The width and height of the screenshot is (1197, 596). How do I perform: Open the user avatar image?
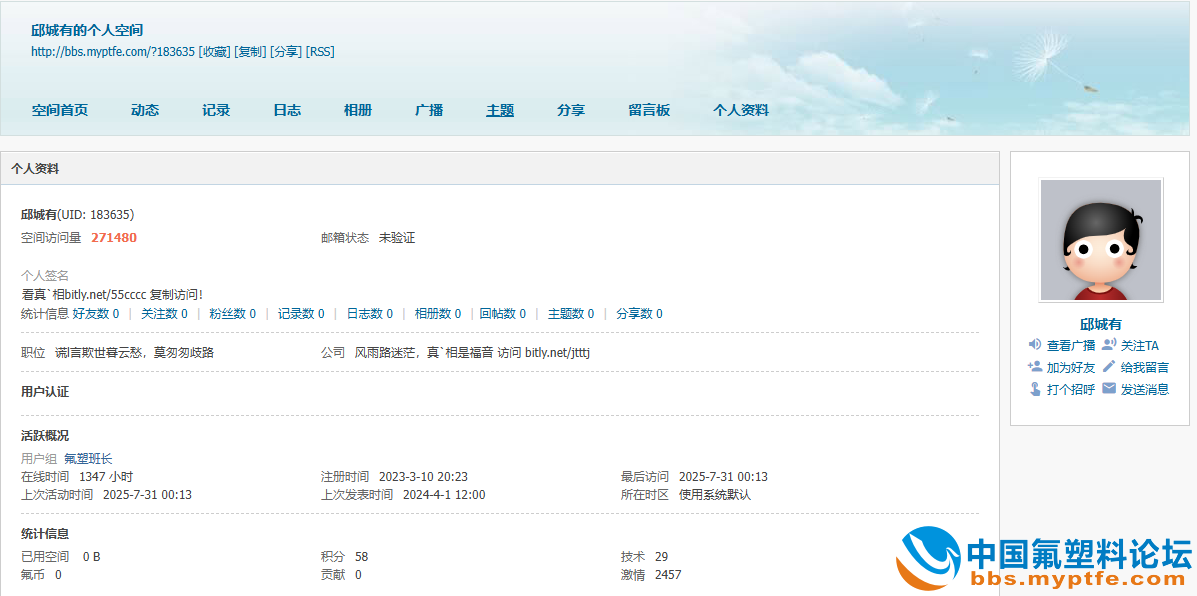[1100, 240]
